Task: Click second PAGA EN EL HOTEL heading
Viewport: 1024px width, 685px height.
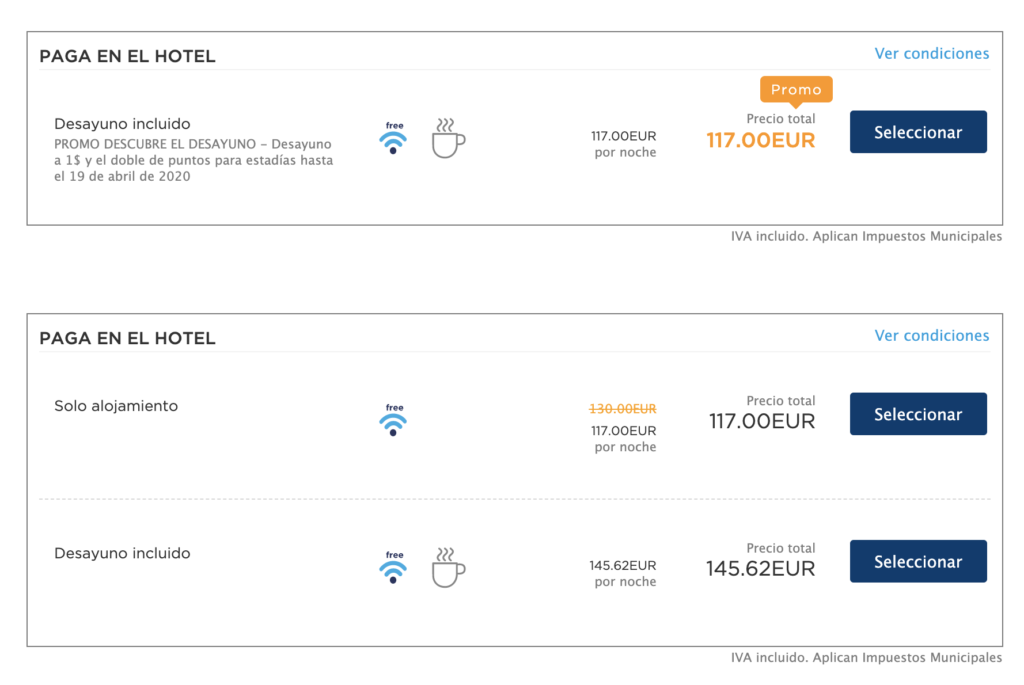Action: (x=127, y=338)
